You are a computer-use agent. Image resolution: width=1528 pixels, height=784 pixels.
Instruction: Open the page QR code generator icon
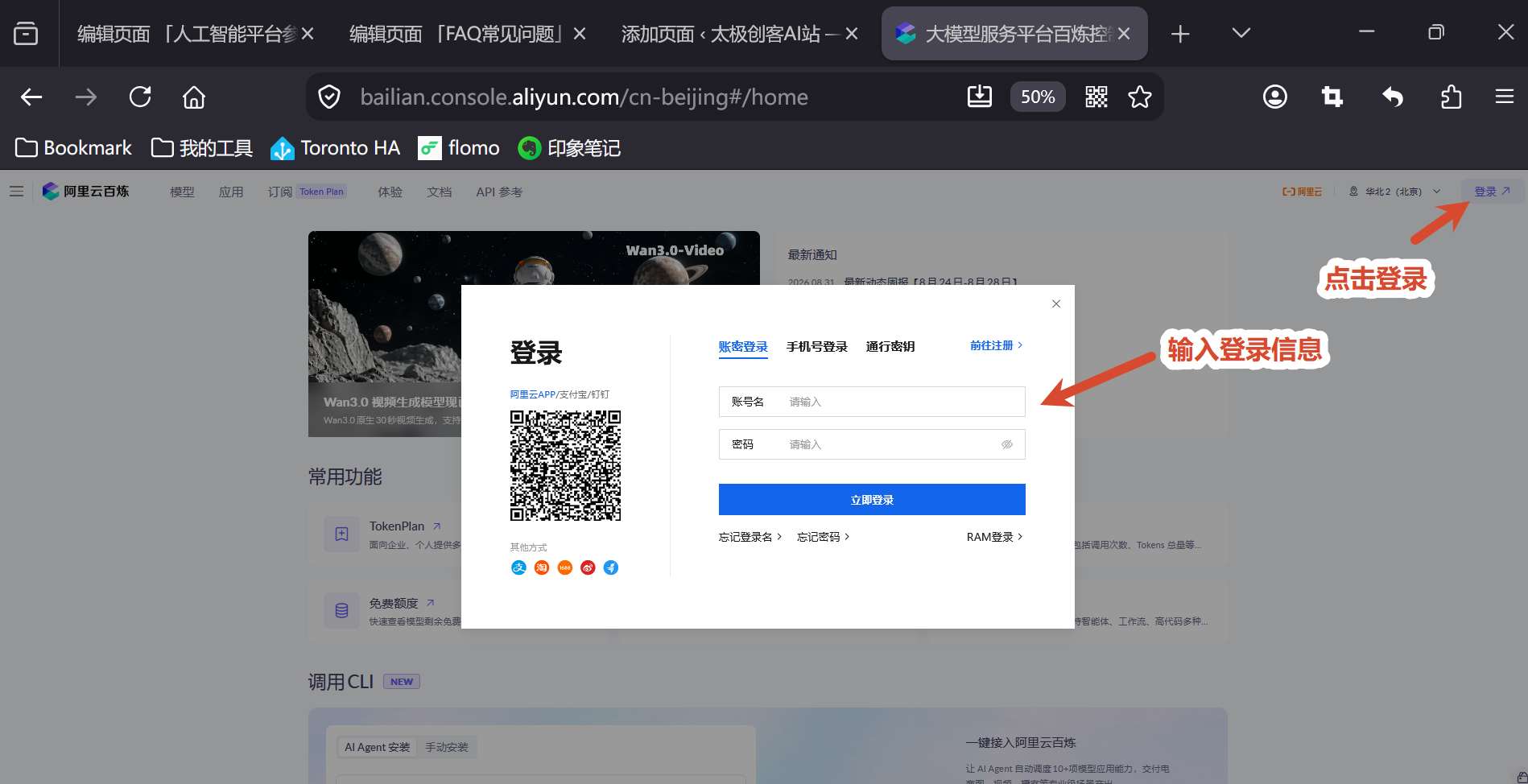(x=1096, y=97)
